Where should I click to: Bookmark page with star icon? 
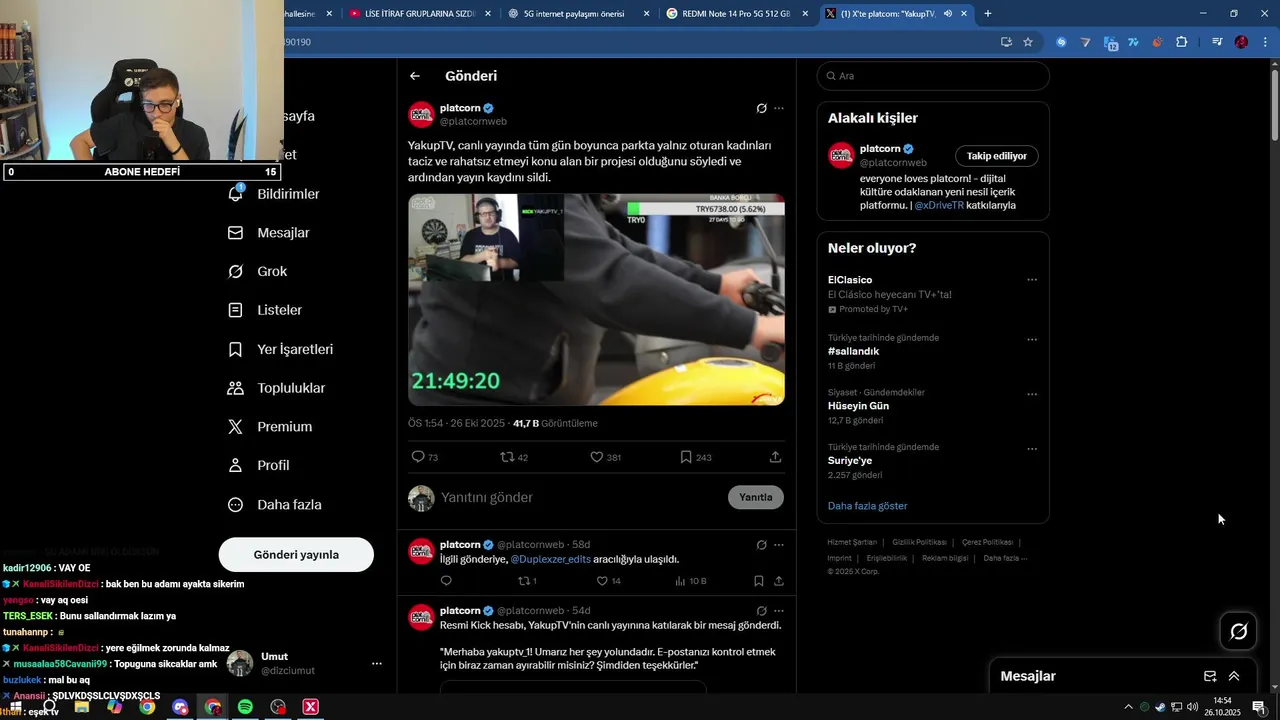tap(1028, 42)
